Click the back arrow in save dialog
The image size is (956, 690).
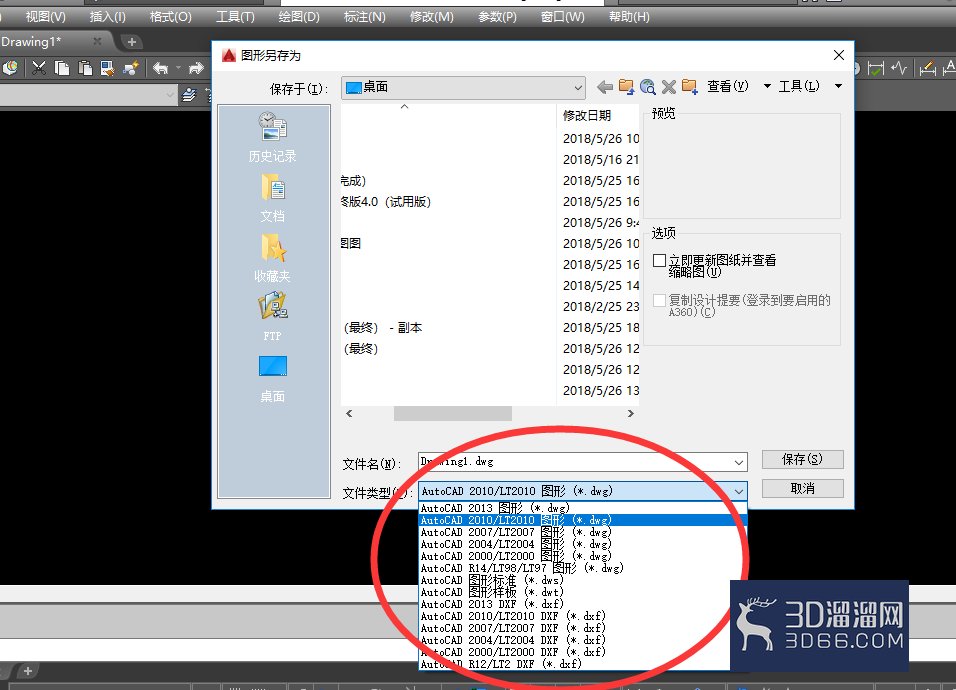pyautogui.click(x=604, y=87)
